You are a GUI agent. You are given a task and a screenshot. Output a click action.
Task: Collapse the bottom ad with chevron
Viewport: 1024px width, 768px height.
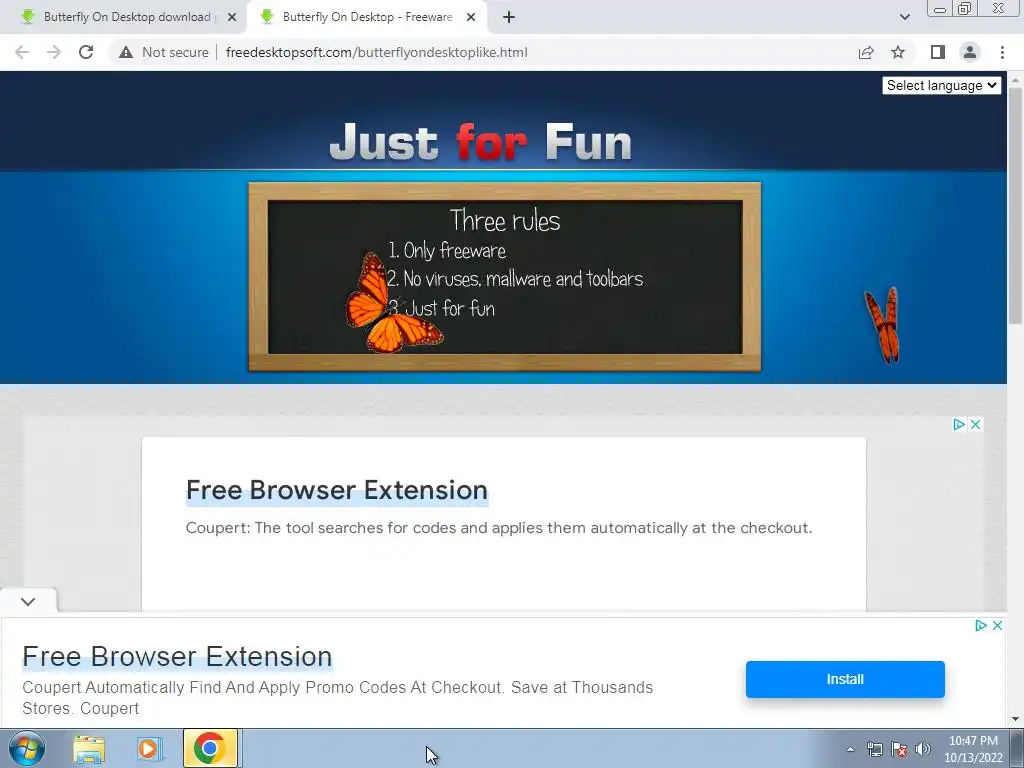coord(28,601)
